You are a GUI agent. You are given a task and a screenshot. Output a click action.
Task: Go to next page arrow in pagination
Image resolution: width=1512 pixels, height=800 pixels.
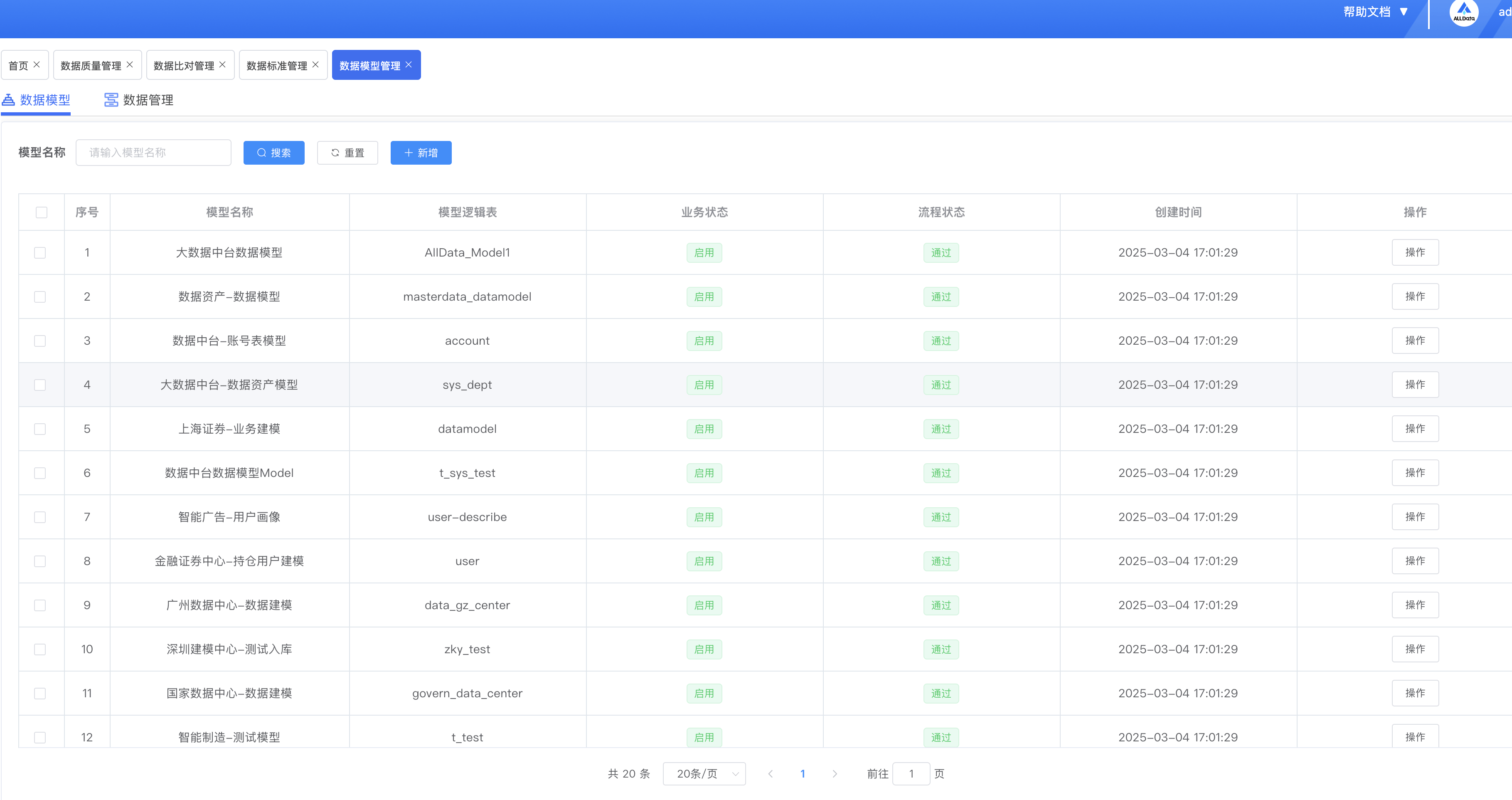(835, 773)
